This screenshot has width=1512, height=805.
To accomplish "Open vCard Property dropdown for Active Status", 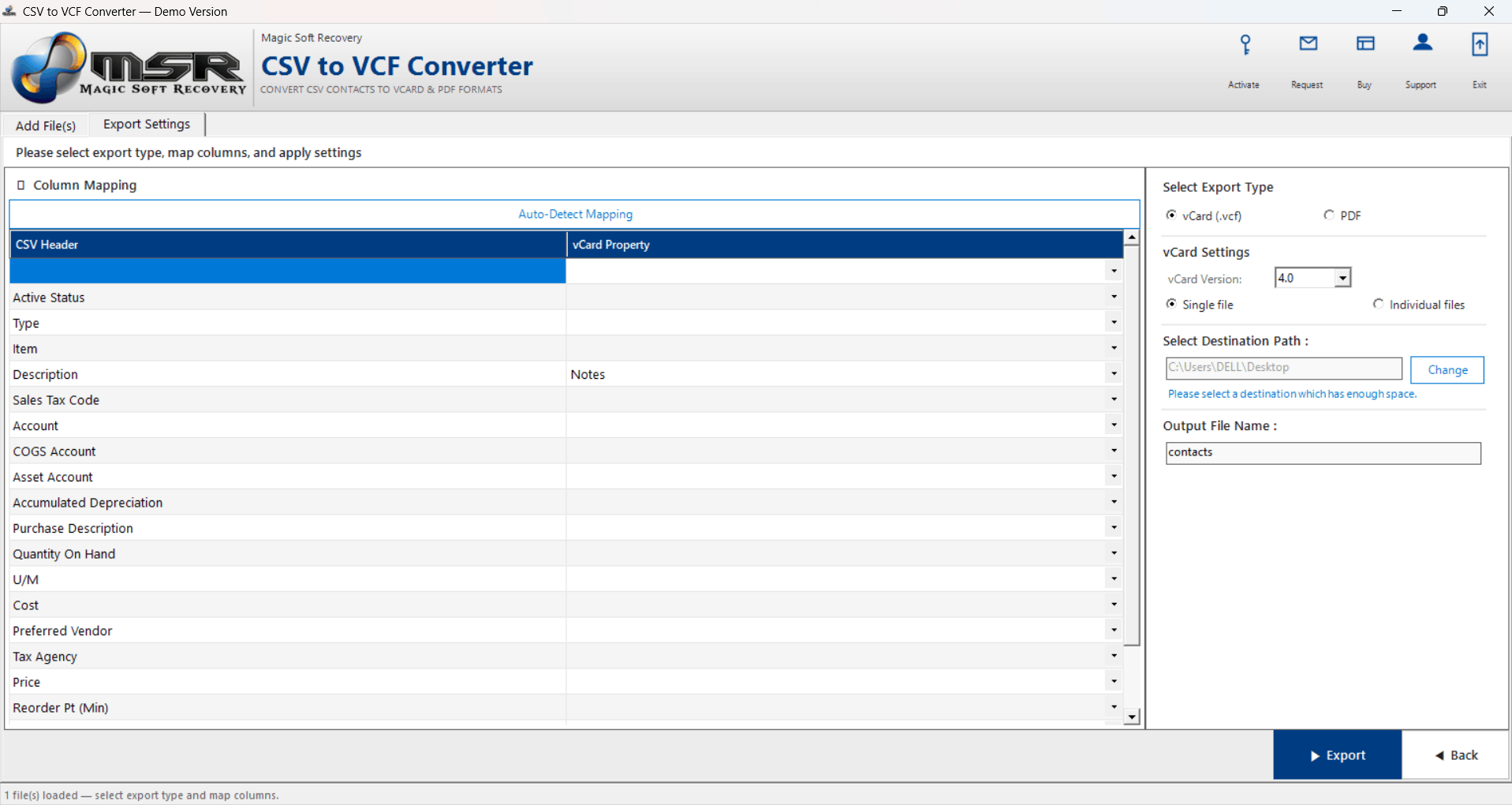I will coord(1114,297).
